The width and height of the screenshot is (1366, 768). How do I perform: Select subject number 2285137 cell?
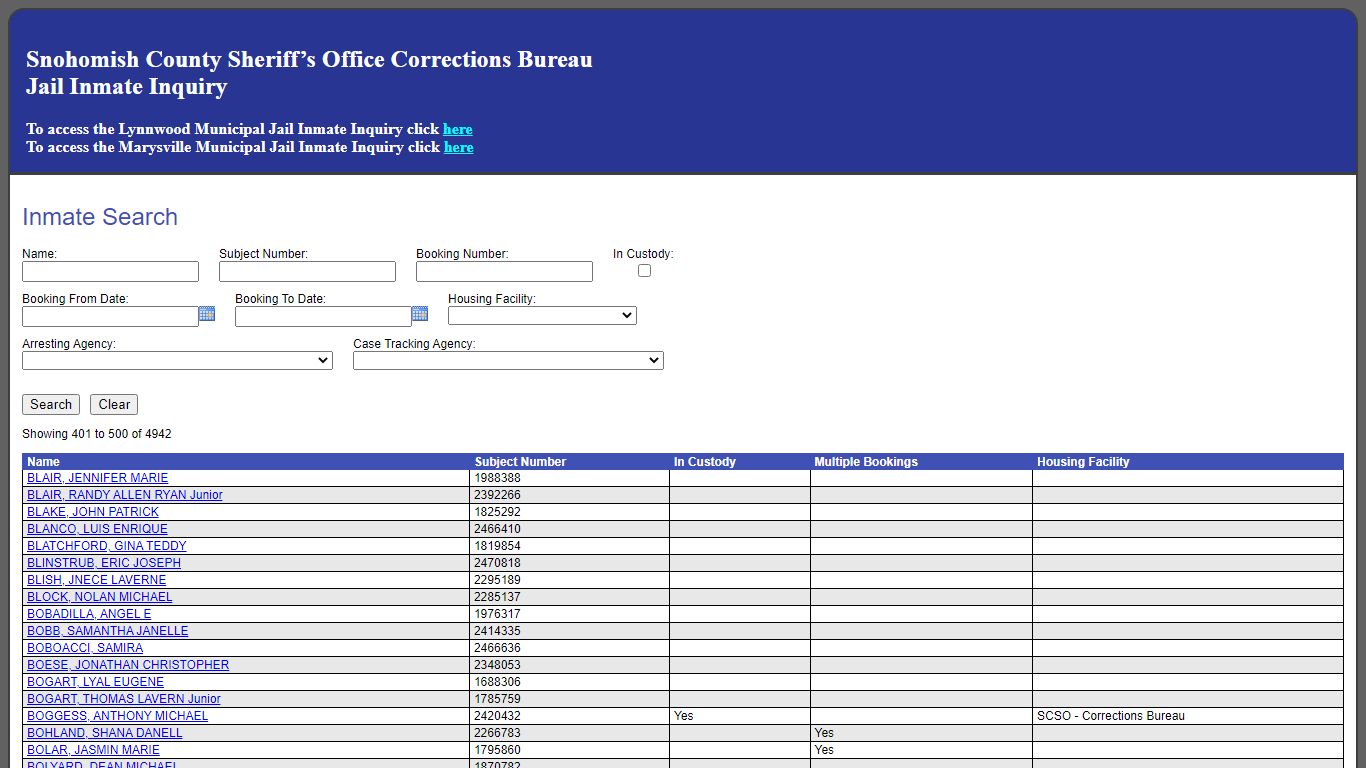pyautogui.click(x=570, y=597)
